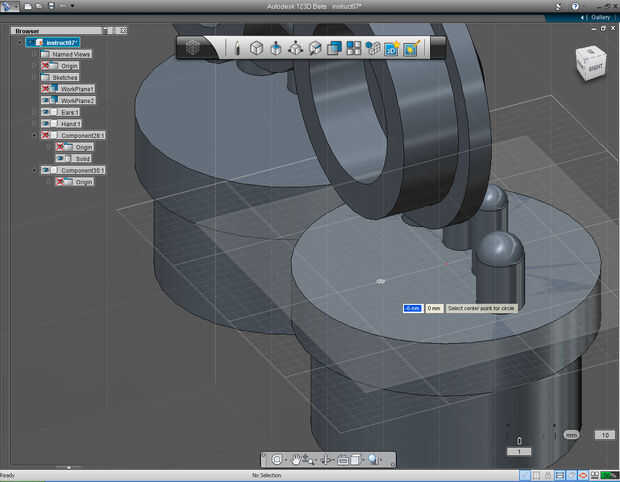Select the Primitives box icon in toolbar
Screen dimensions: 620x482
(256, 48)
